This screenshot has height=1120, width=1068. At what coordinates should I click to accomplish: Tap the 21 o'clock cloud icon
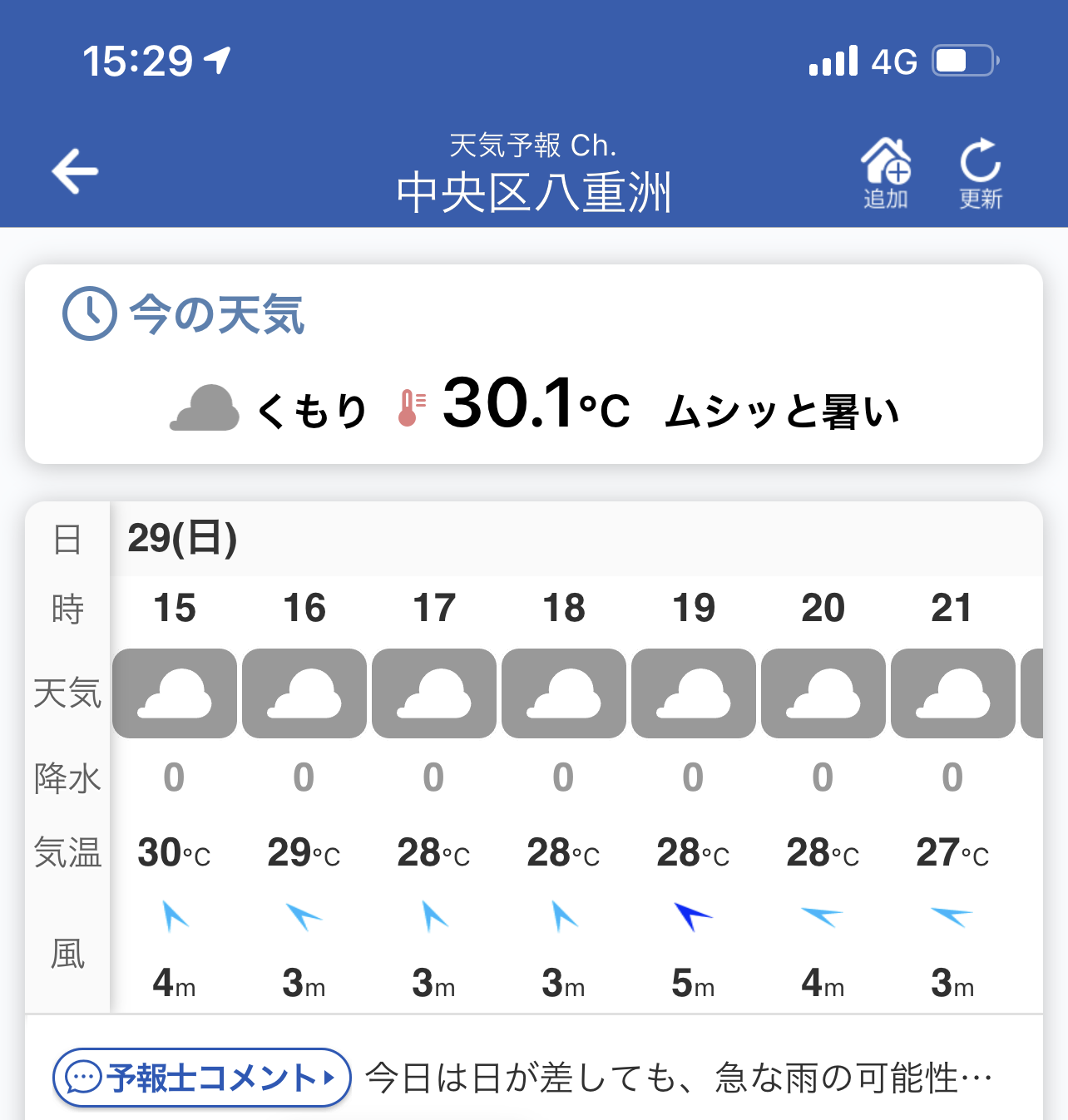(953, 693)
